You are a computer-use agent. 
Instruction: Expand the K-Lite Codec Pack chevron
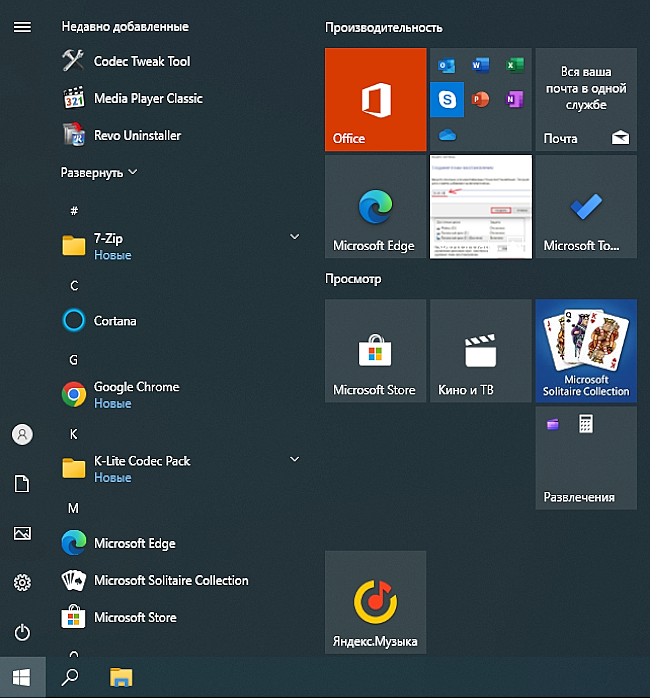pos(295,459)
